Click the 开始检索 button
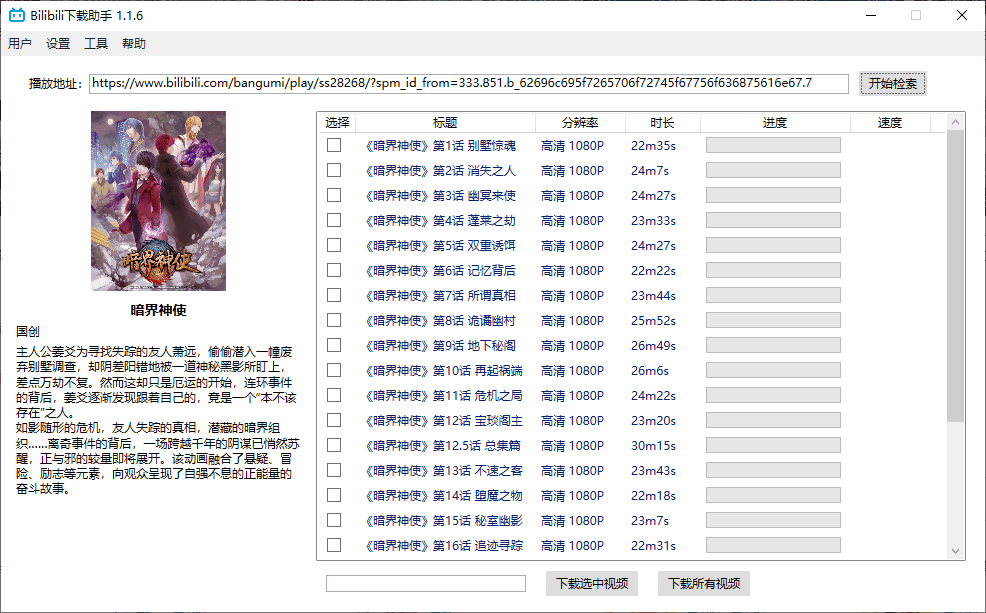This screenshot has width=986, height=613. (892, 84)
